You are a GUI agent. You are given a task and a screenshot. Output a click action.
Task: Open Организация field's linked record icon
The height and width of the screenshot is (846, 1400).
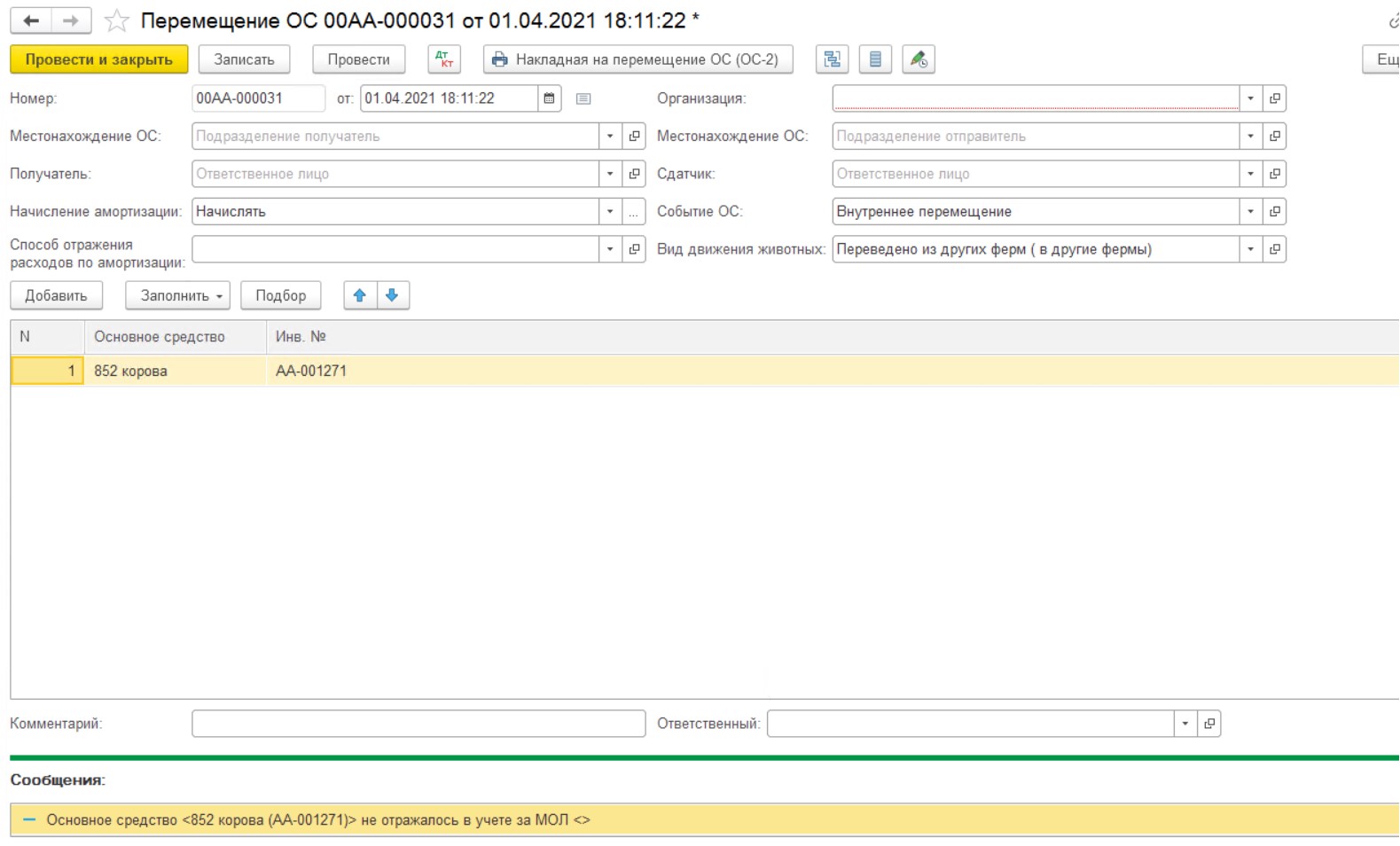(x=1275, y=98)
